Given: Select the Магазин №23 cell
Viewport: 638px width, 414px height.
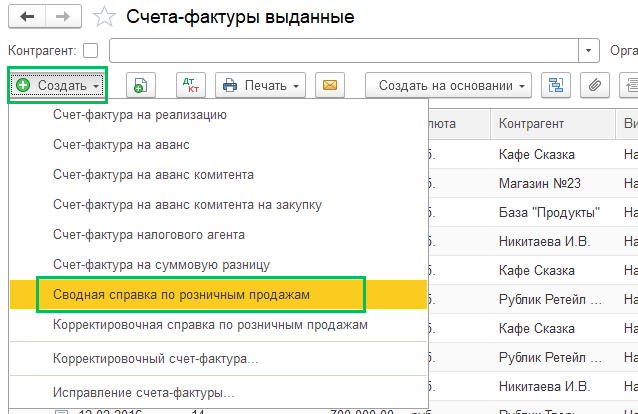Looking at the screenshot, I should pyautogui.click(x=553, y=184).
